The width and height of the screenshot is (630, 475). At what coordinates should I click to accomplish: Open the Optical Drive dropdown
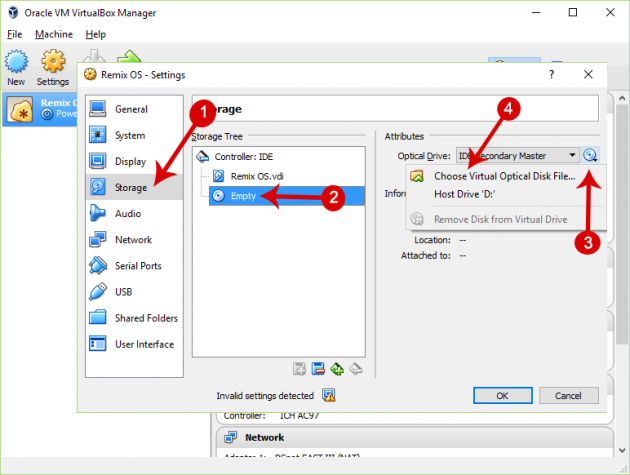517,156
